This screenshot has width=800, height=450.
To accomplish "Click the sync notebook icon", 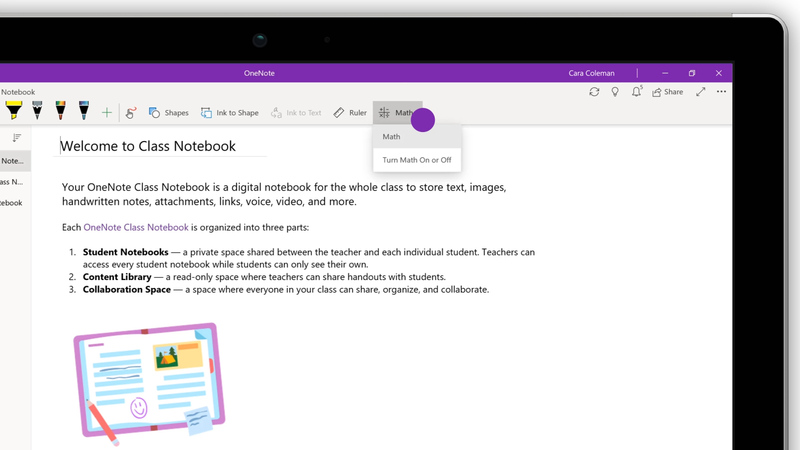I will tap(594, 92).
